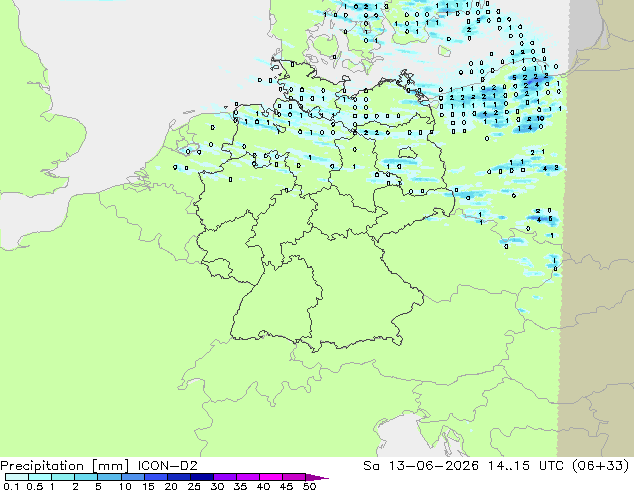Click the above-50 mm arrow on legend
Viewport: 634px width, 490px height.
point(317,477)
